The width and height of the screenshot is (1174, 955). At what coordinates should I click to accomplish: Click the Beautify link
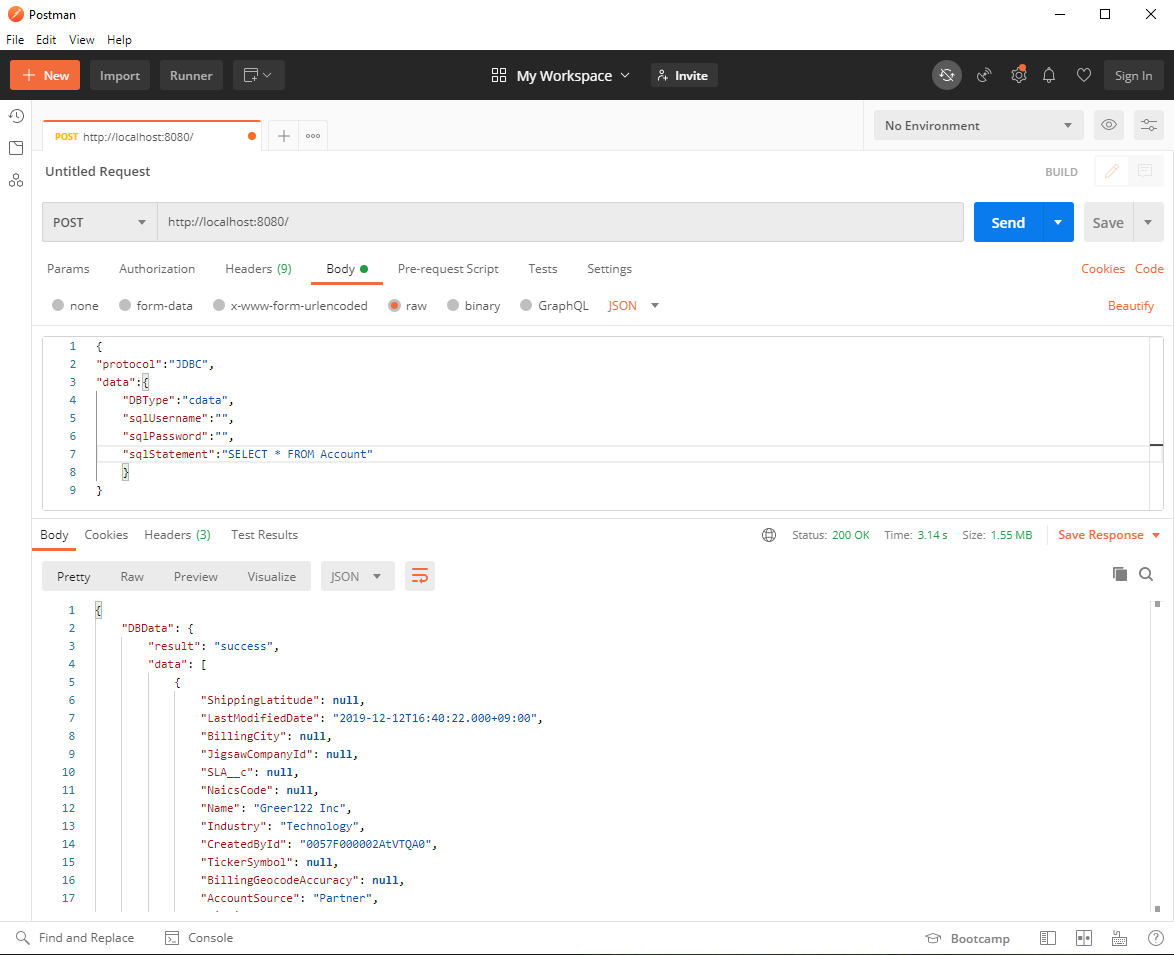tap(1130, 306)
